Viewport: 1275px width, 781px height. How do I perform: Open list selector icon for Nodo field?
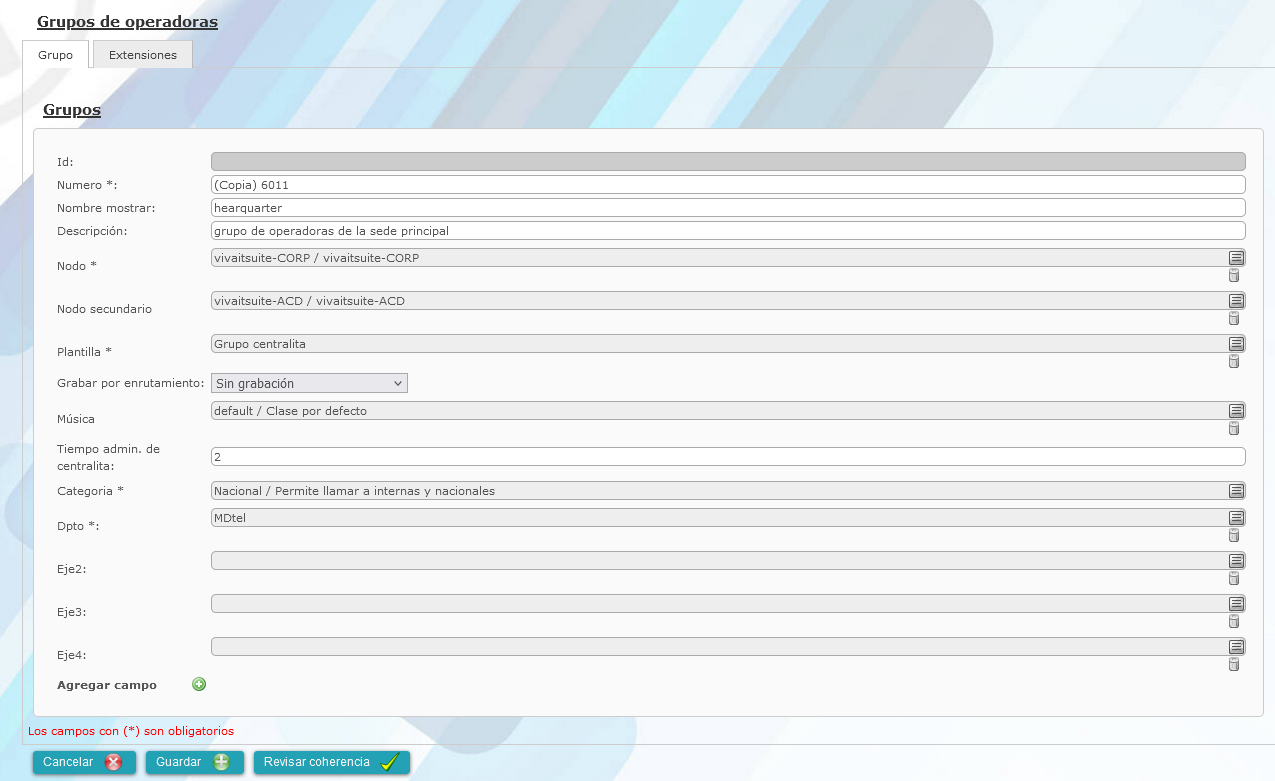1236,258
